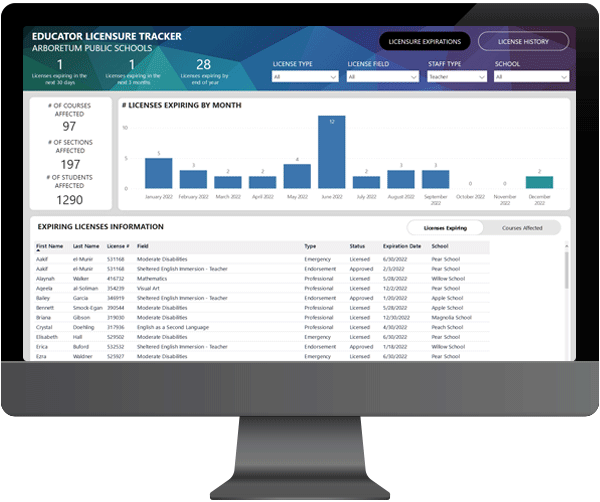Click first name 'Alaynah' in table
600x502 pixels.
tap(45, 279)
